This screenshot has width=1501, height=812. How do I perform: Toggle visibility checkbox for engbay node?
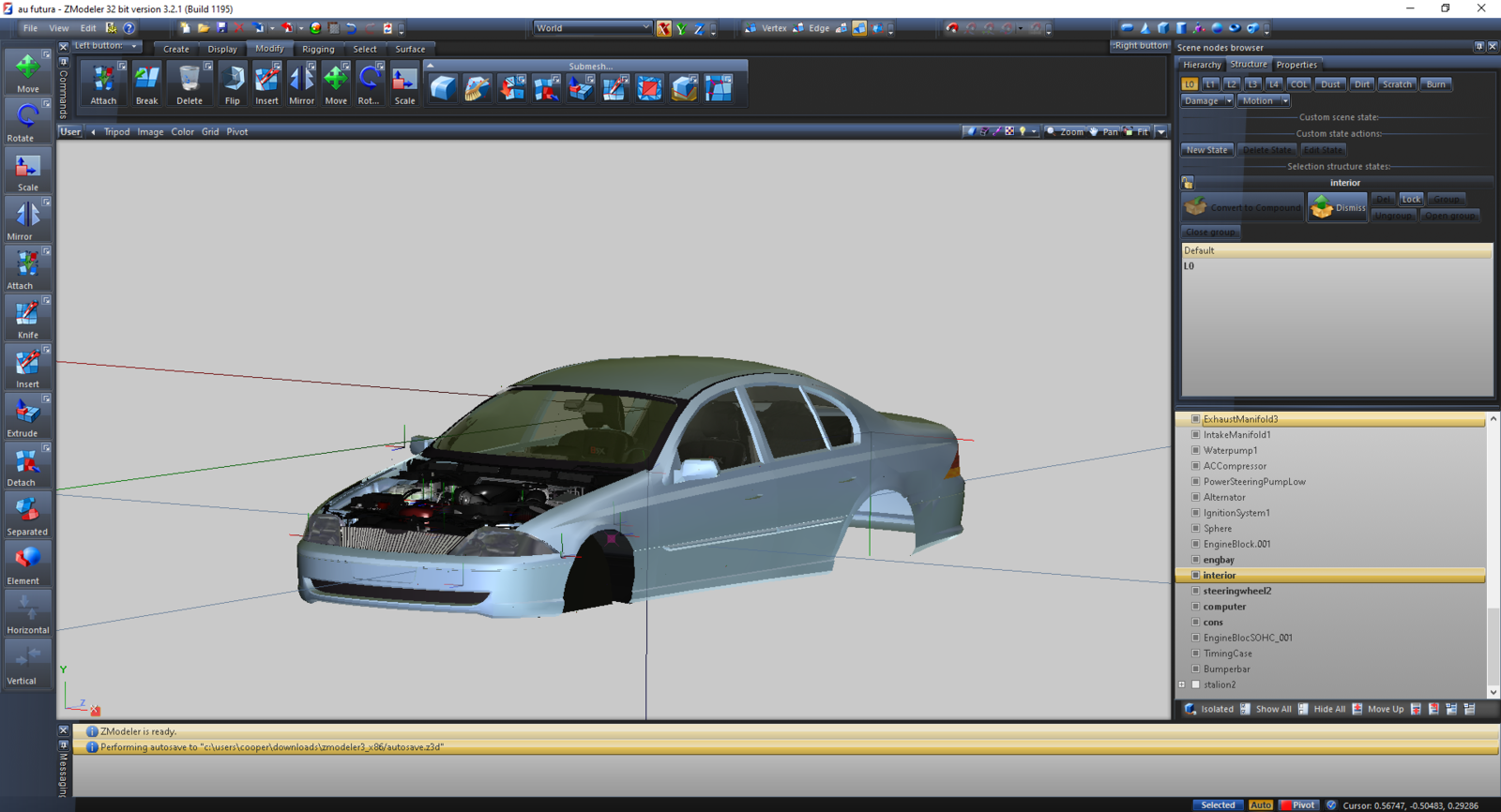pyautogui.click(x=1195, y=560)
